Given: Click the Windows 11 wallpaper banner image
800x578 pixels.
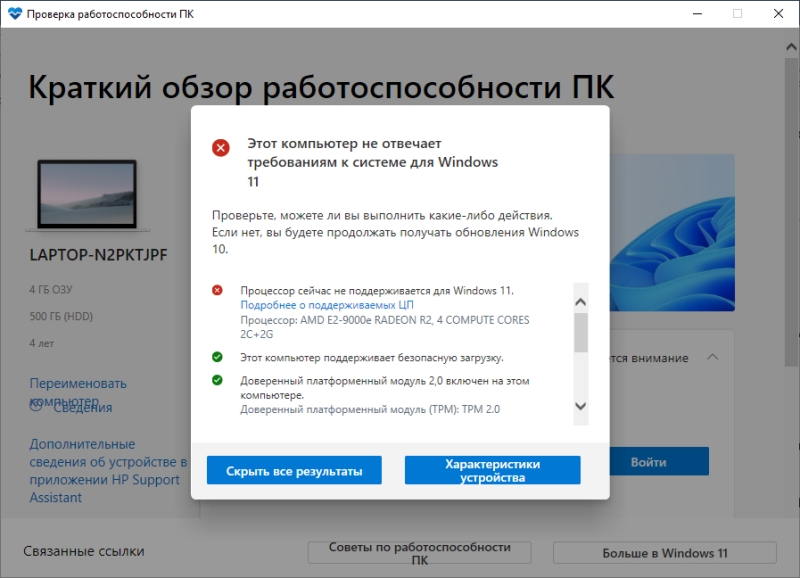Looking at the screenshot, I should pos(672,233).
